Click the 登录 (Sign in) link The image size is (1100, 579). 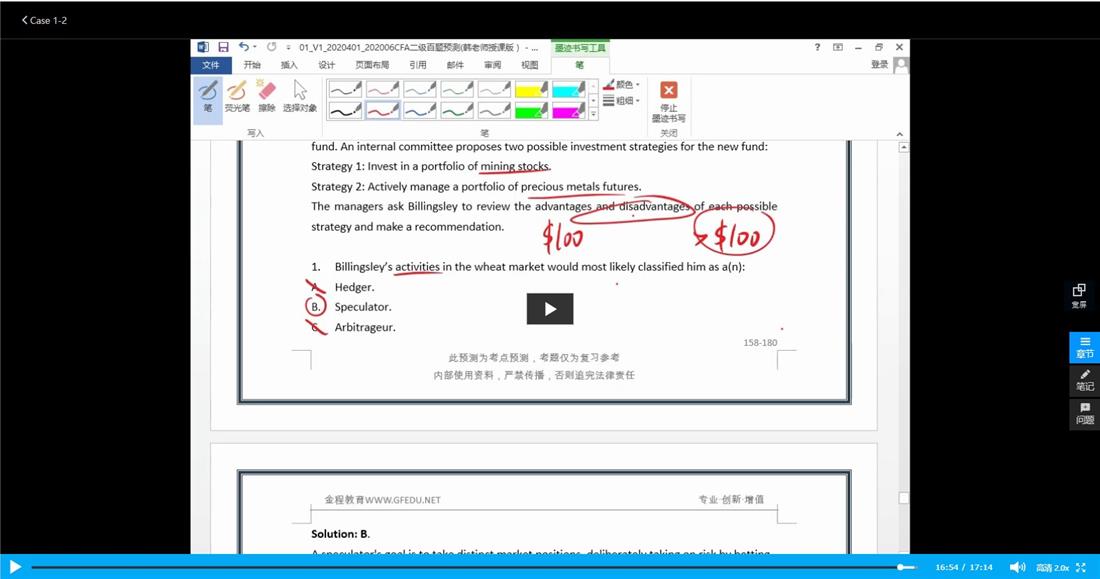(880, 65)
